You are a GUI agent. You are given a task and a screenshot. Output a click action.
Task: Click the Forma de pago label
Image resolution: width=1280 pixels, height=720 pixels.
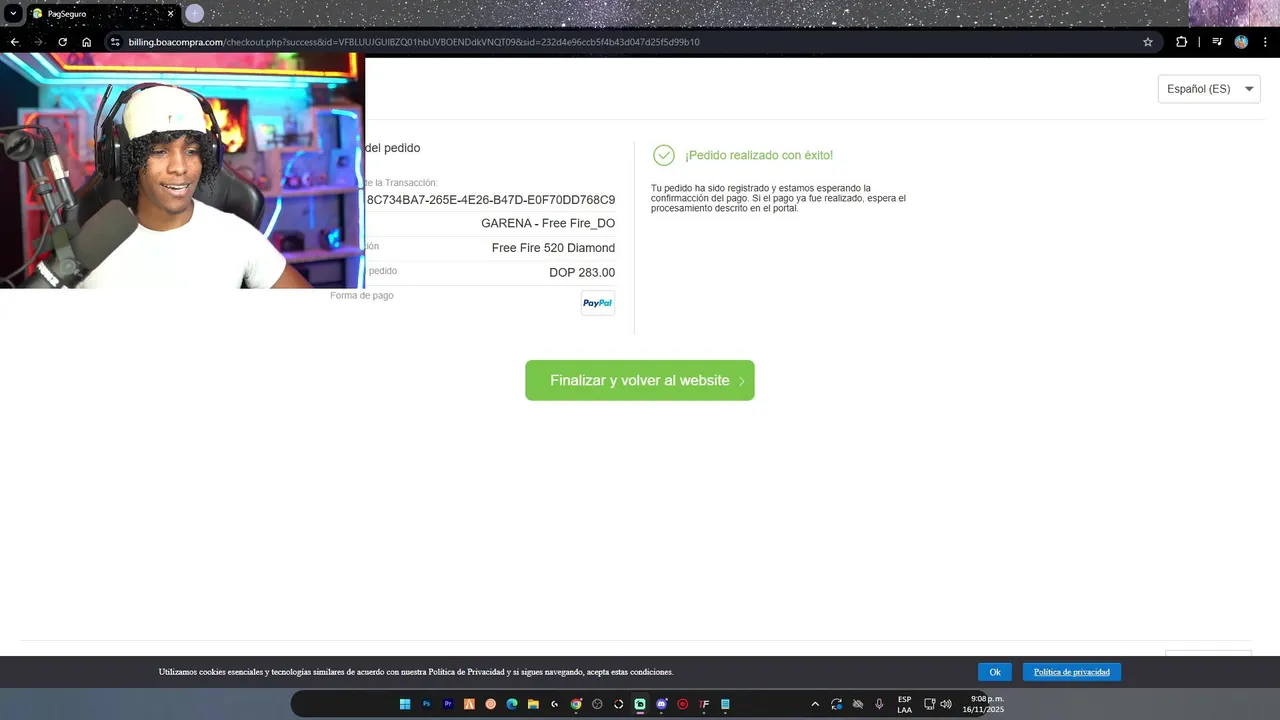[x=362, y=296]
